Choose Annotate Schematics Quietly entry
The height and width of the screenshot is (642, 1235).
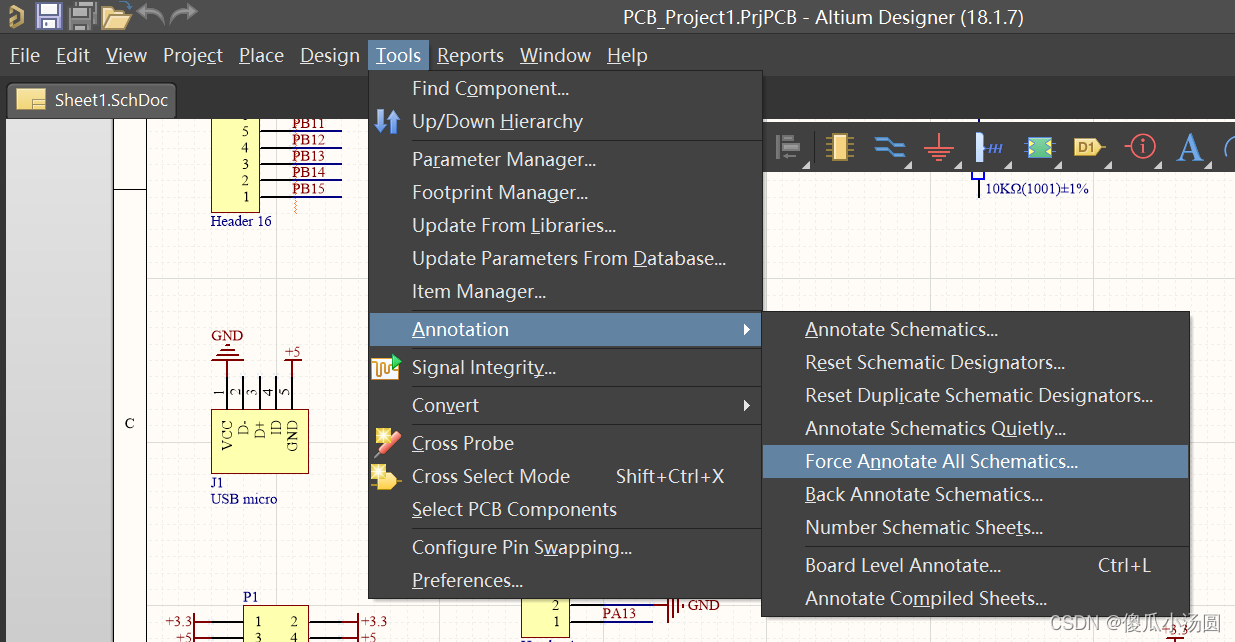click(x=975, y=428)
